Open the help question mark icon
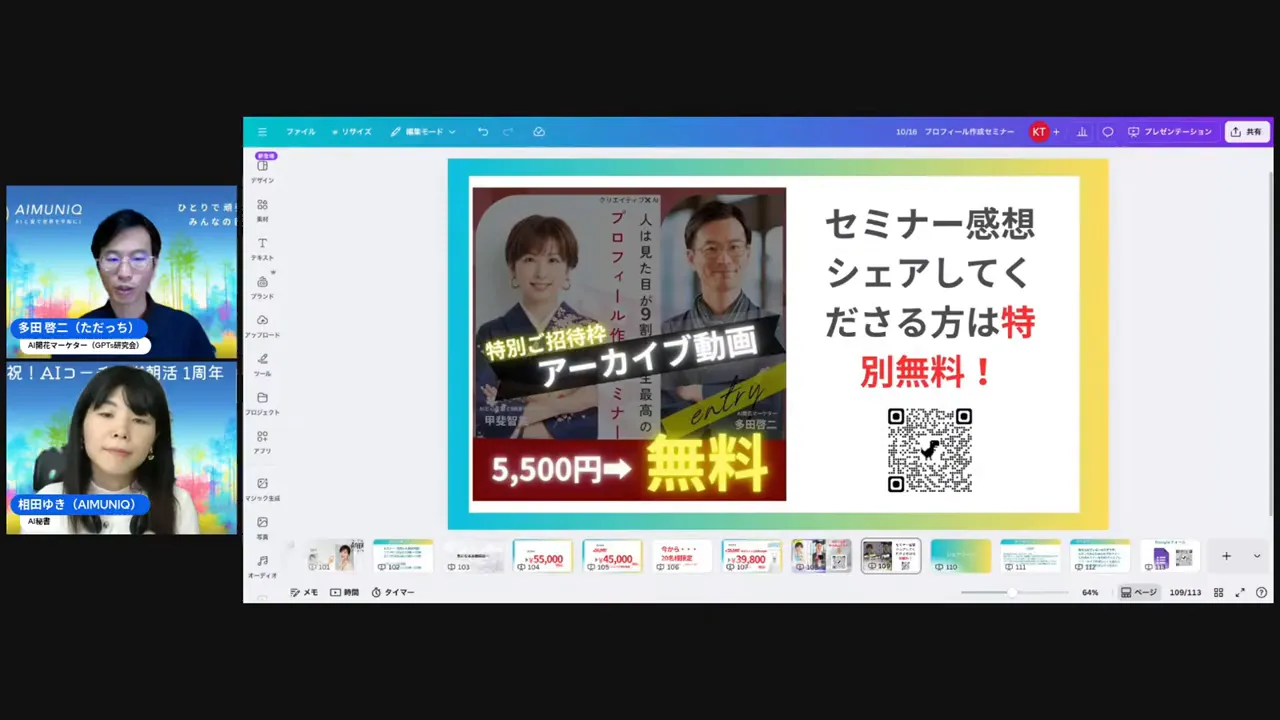 coord(1261,592)
